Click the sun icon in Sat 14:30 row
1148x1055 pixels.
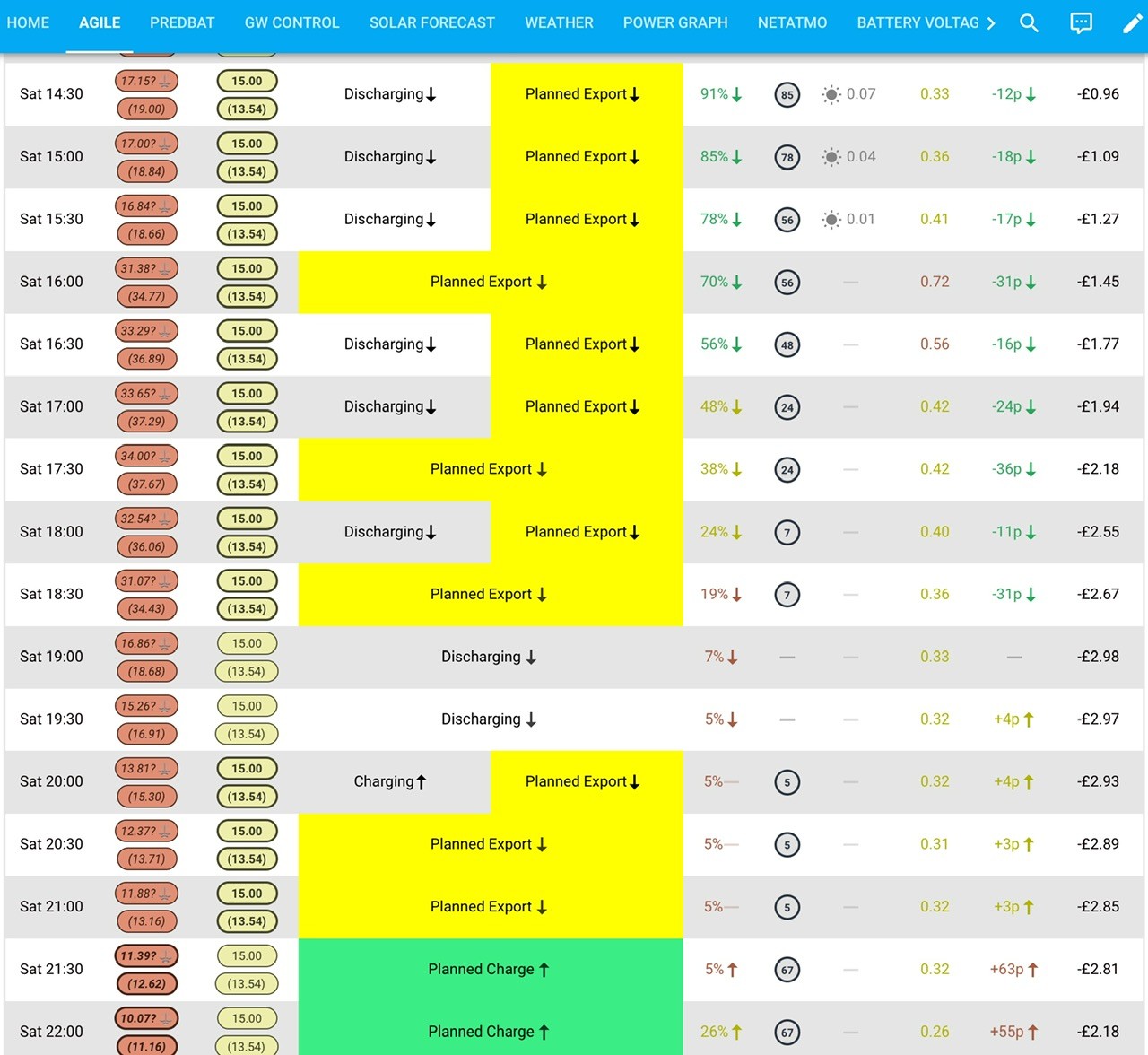coord(831,94)
